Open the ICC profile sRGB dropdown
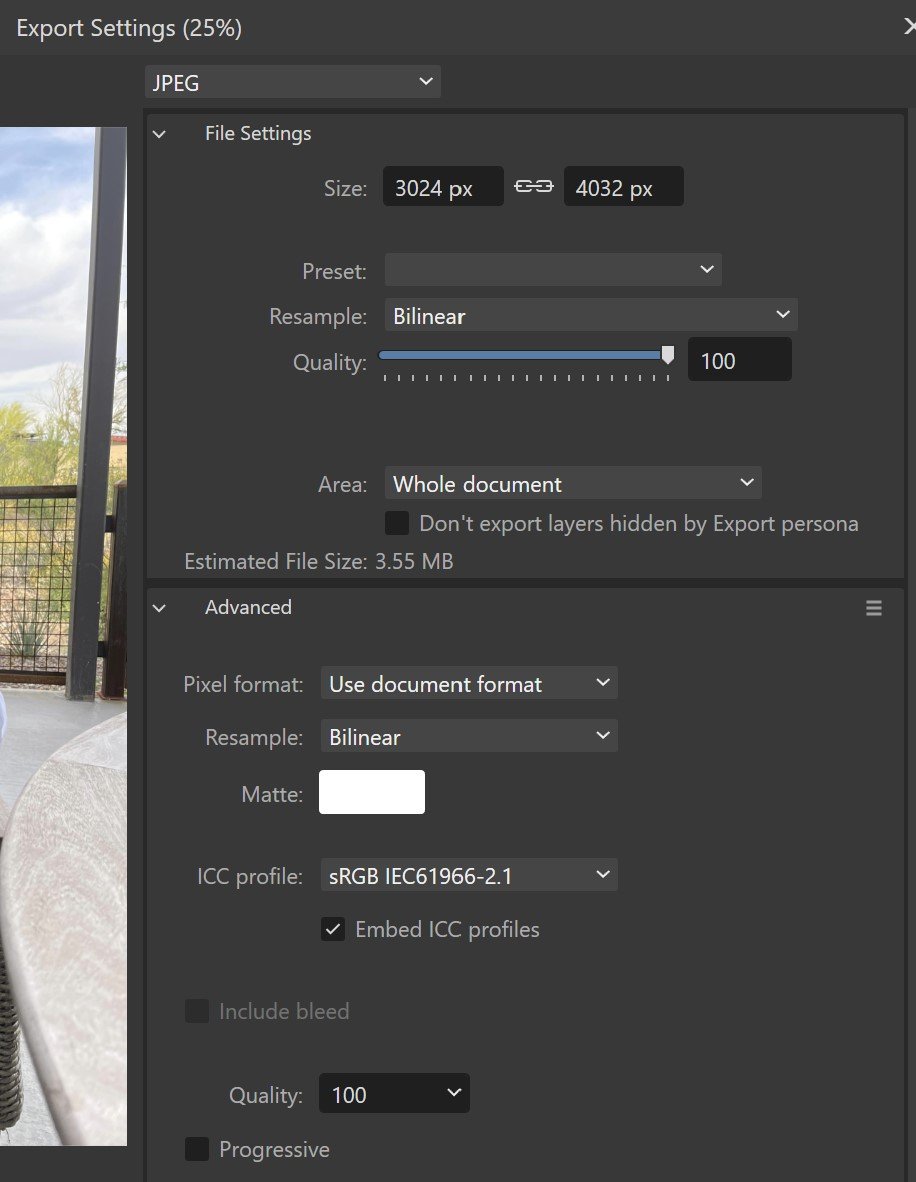The image size is (916, 1182). coord(468,876)
